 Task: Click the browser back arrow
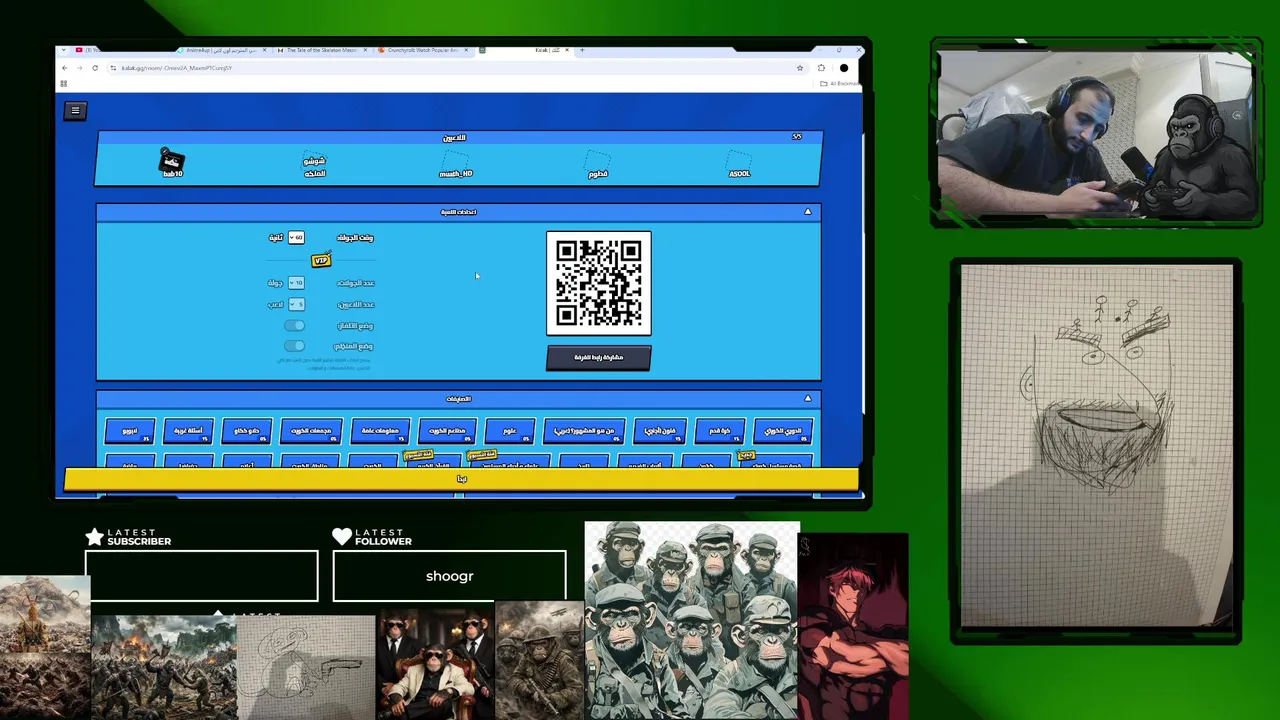pos(65,68)
